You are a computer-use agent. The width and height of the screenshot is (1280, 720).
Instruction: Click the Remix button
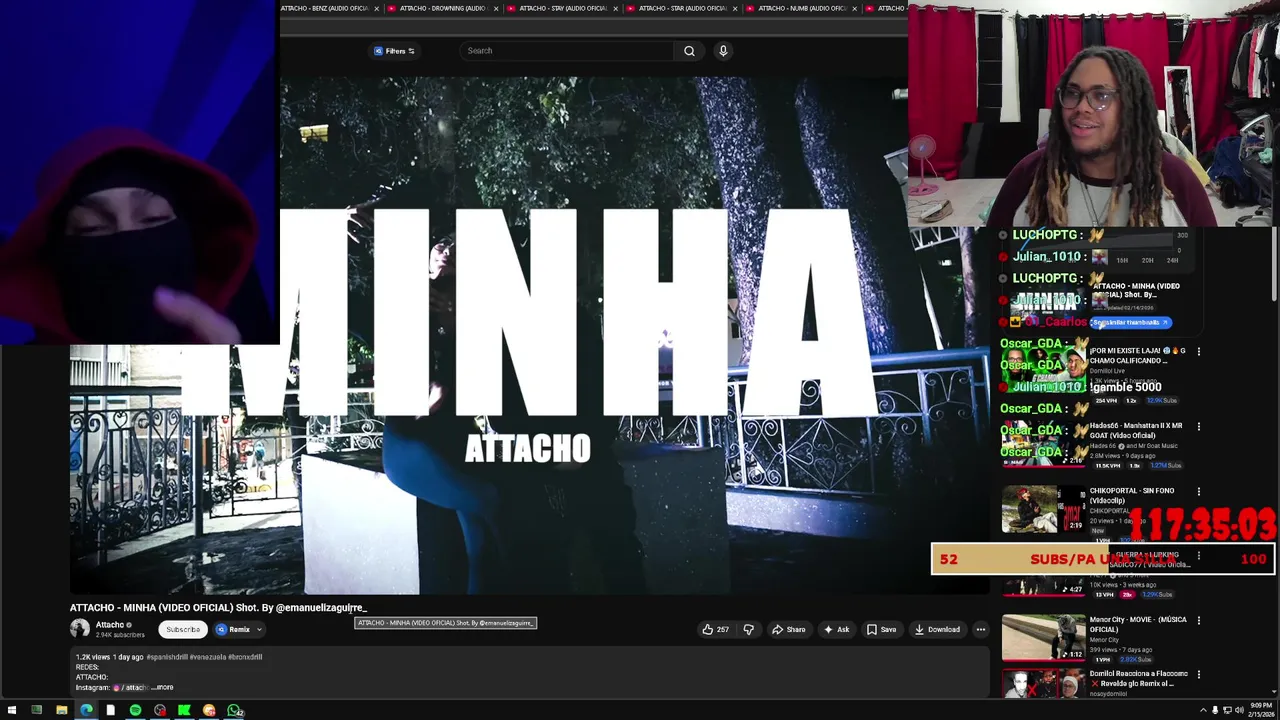(x=234, y=629)
